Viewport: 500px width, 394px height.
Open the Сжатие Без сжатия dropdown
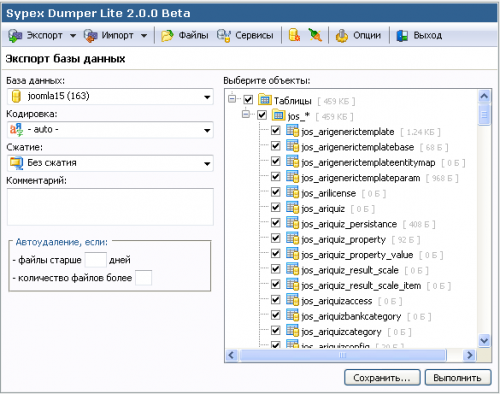tap(110, 163)
